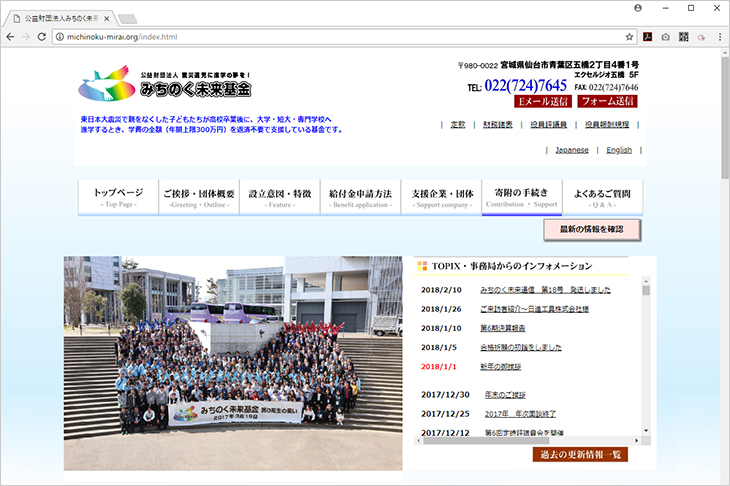Open Chrome's three-dot menu

tap(719, 37)
